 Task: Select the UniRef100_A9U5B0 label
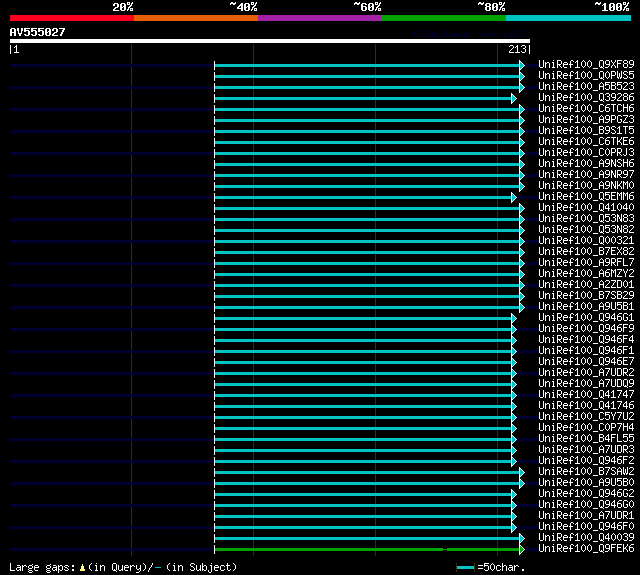point(586,483)
